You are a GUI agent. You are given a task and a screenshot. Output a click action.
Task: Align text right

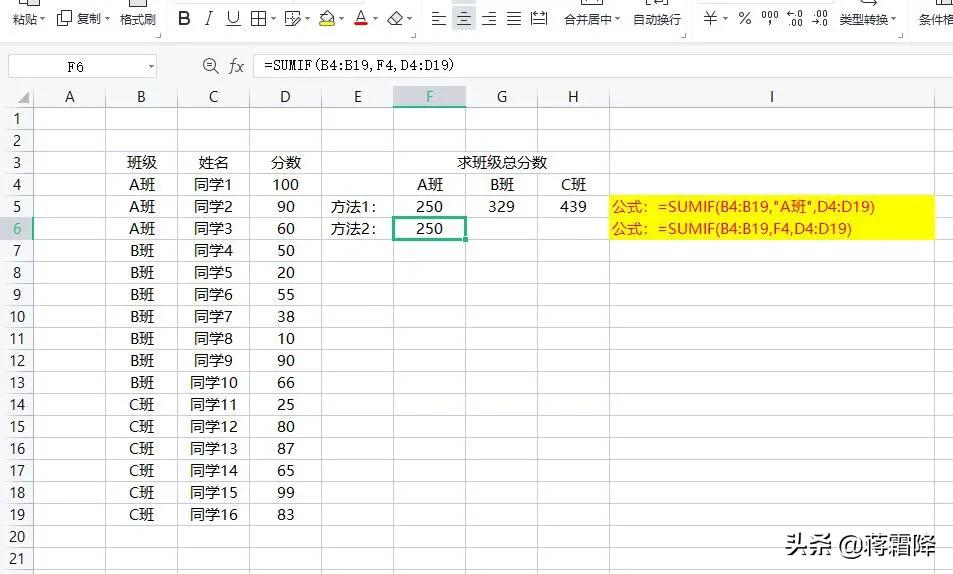(x=489, y=19)
